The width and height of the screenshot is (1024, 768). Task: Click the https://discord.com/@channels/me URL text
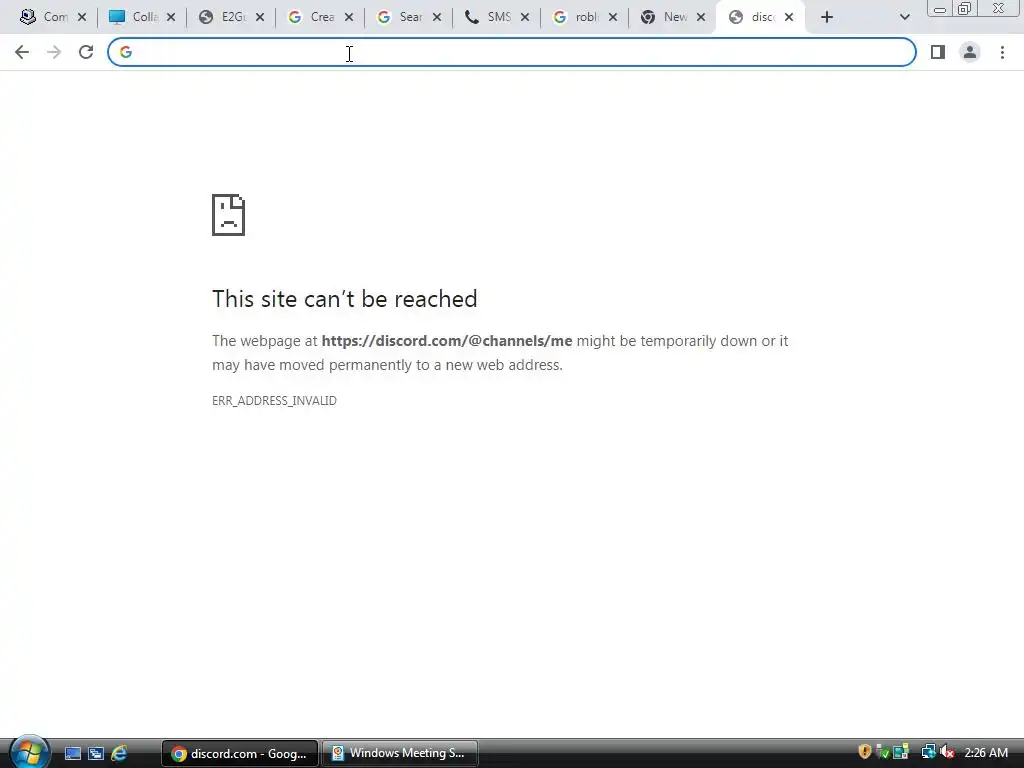[x=447, y=341]
